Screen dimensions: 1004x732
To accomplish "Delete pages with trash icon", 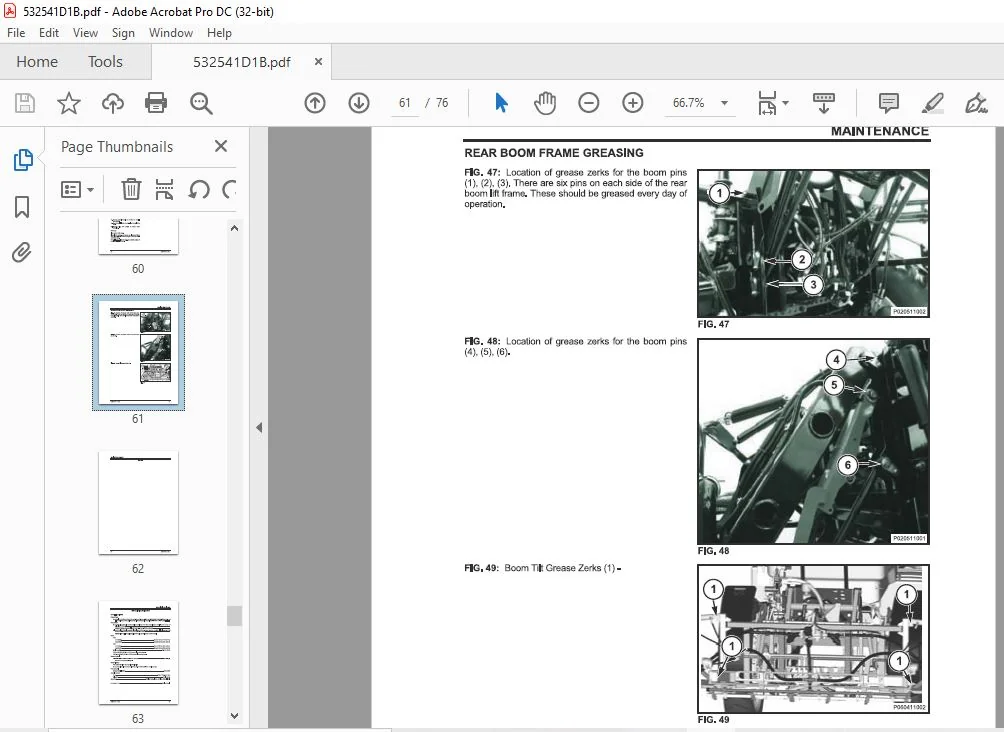I will pos(131,190).
